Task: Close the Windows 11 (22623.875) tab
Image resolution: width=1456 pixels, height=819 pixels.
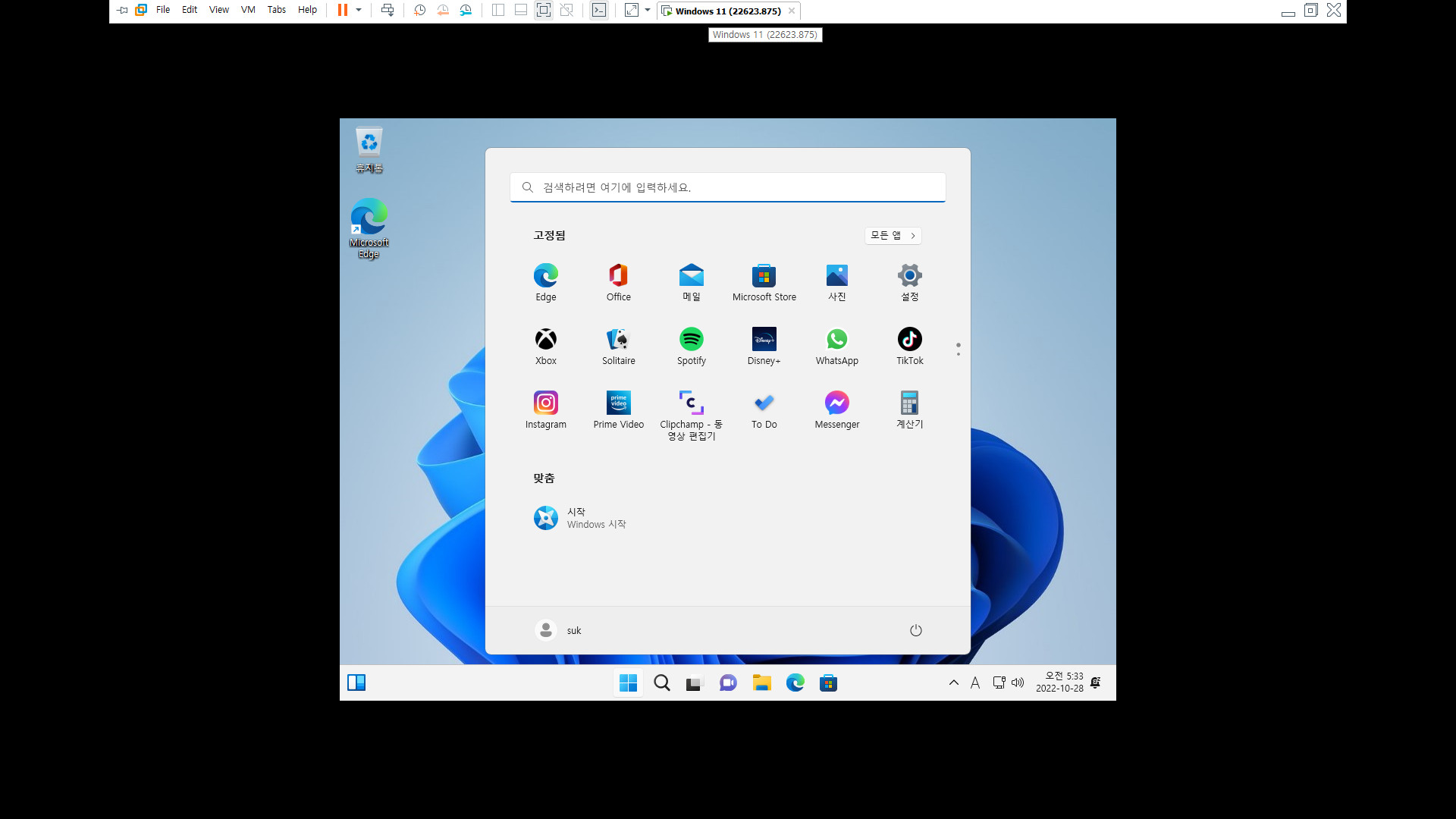Action: (x=792, y=11)
